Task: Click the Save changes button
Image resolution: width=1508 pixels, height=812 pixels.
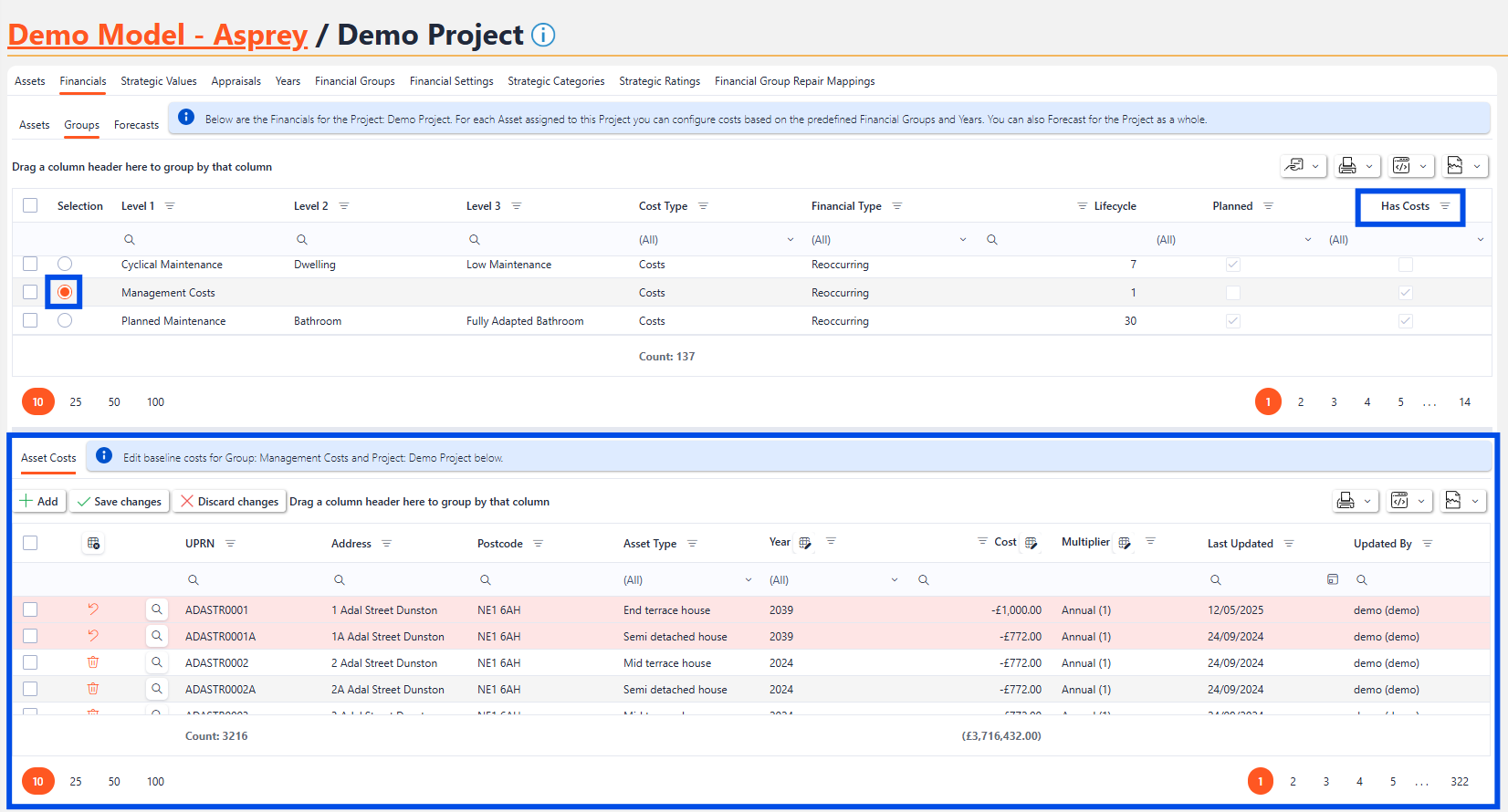Action: pos(120,502)
